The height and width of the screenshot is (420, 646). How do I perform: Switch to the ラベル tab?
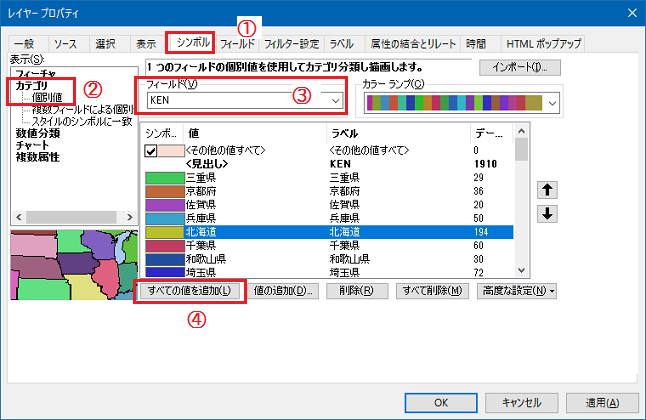click(342, 44)
